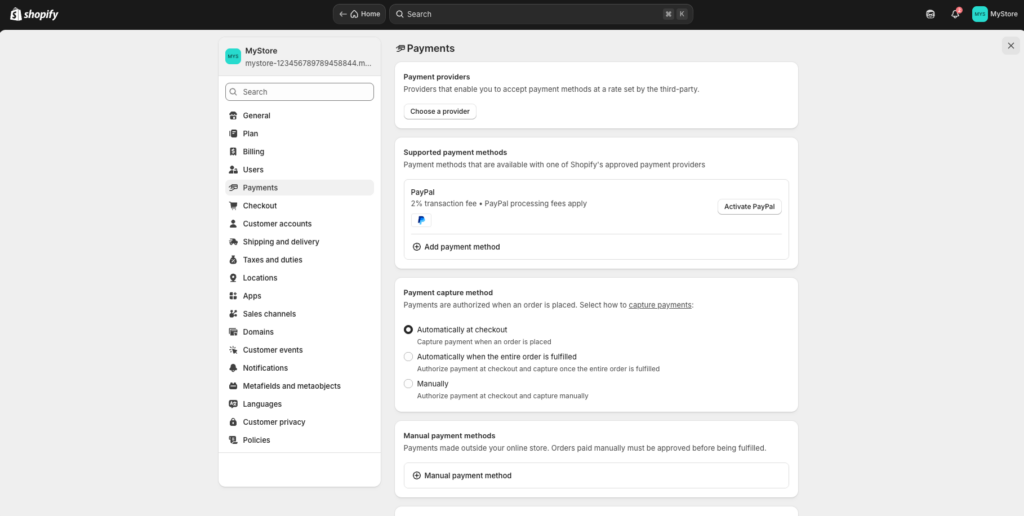
Task: Focus the top bar Search field
Action: tap(541, 14)
